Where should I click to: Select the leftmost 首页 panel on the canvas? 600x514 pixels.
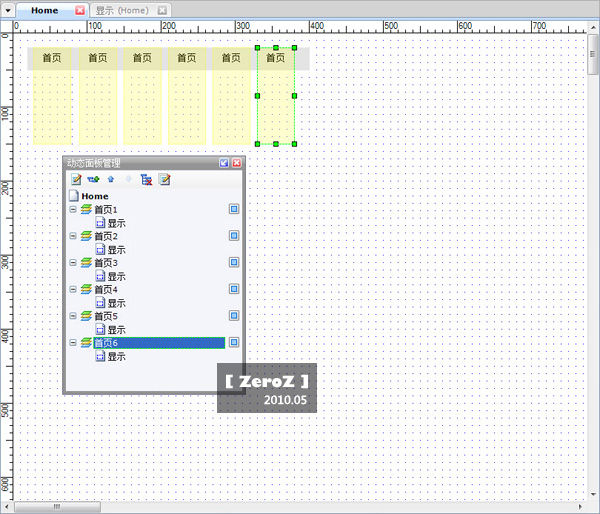(x=52, y=96)
